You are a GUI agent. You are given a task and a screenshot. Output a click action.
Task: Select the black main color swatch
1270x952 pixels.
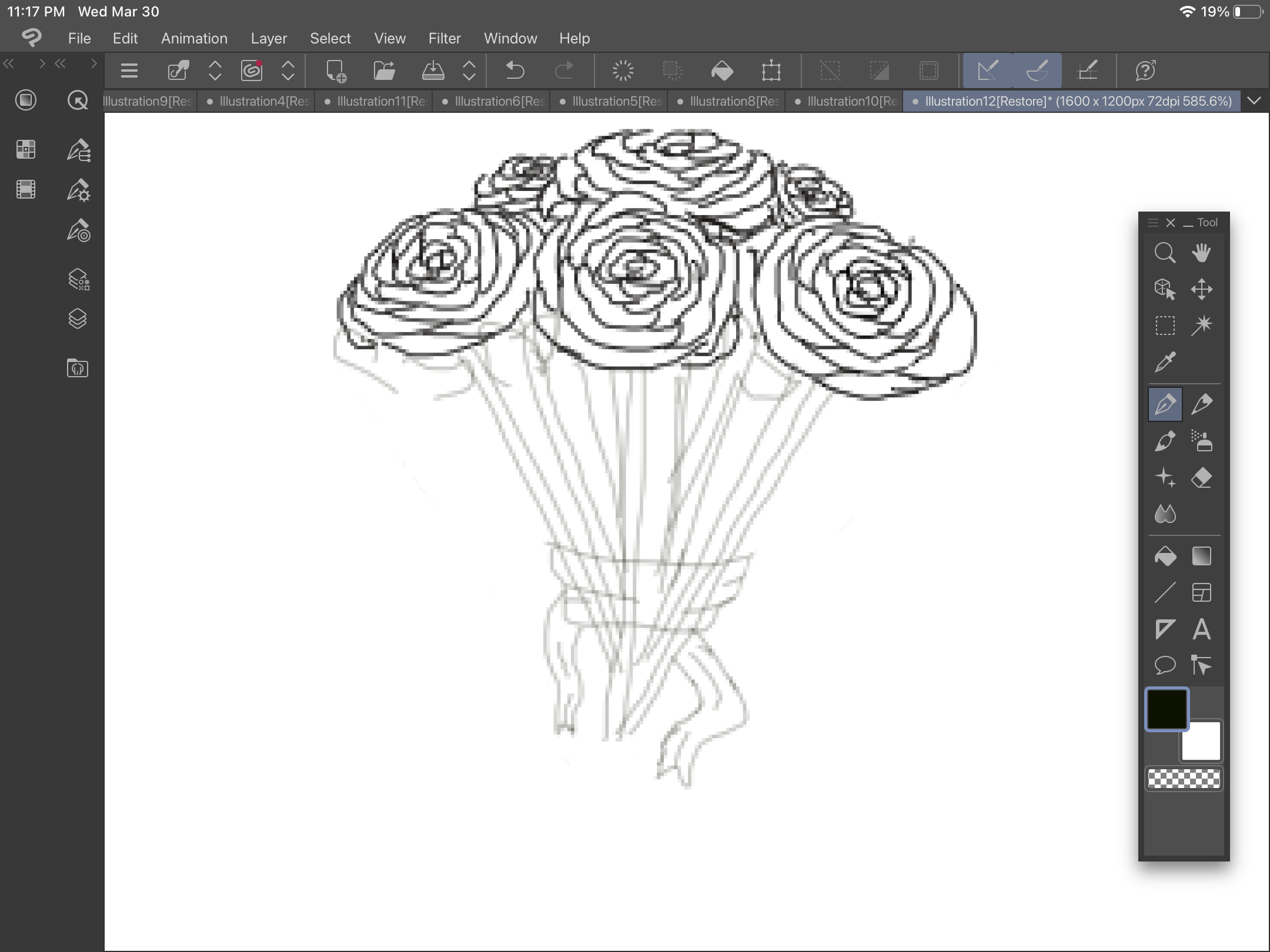(x=1167, y=709)
